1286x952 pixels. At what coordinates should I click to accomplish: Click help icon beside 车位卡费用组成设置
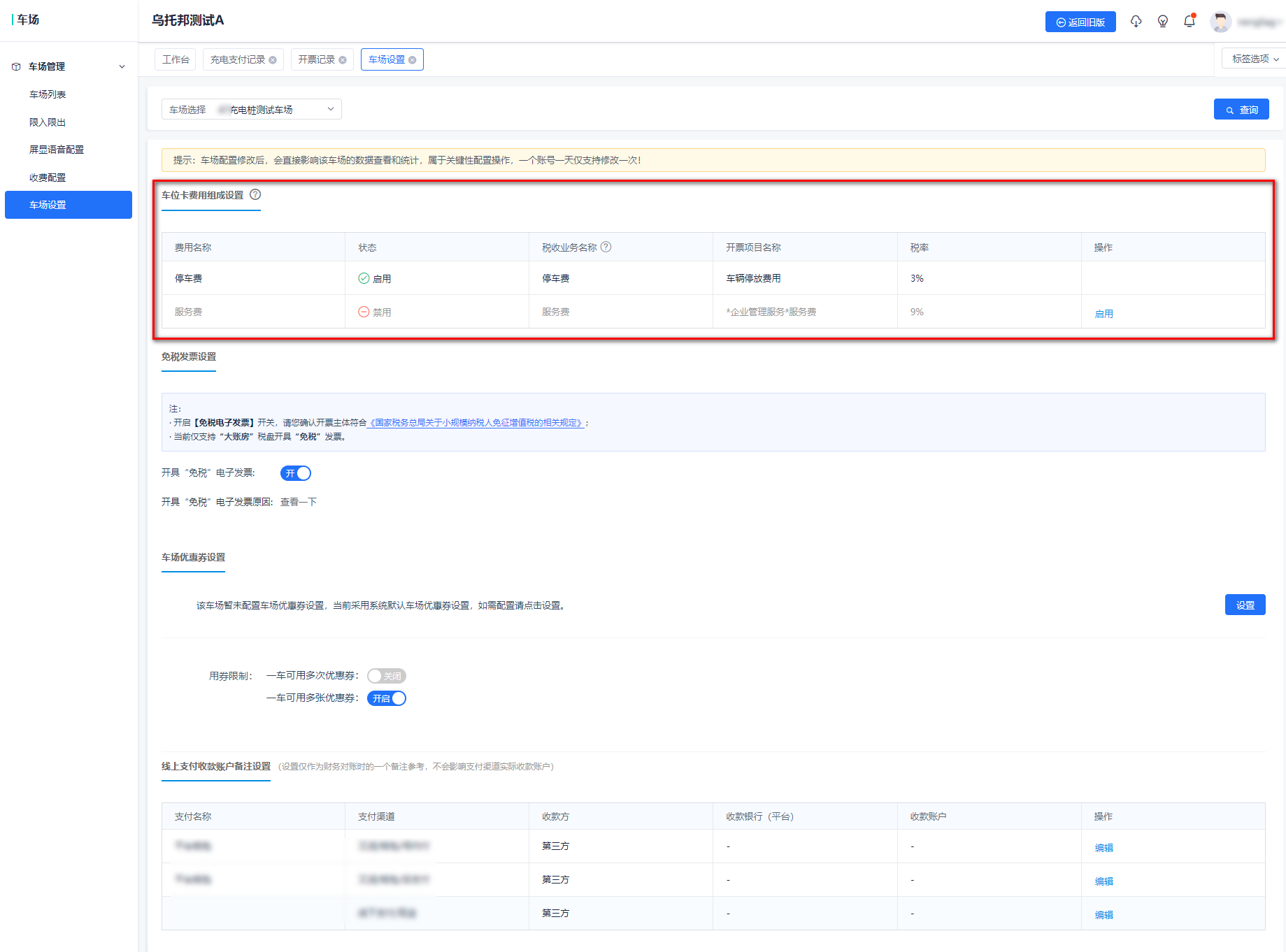point(255,195)
